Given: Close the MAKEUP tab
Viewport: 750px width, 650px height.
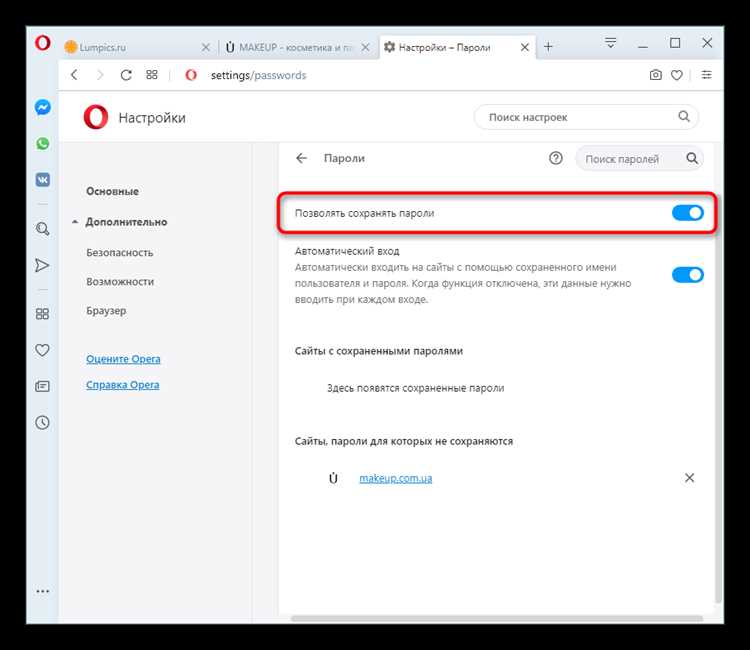Looking at the screenshot, I should click(x=365, y=47).
